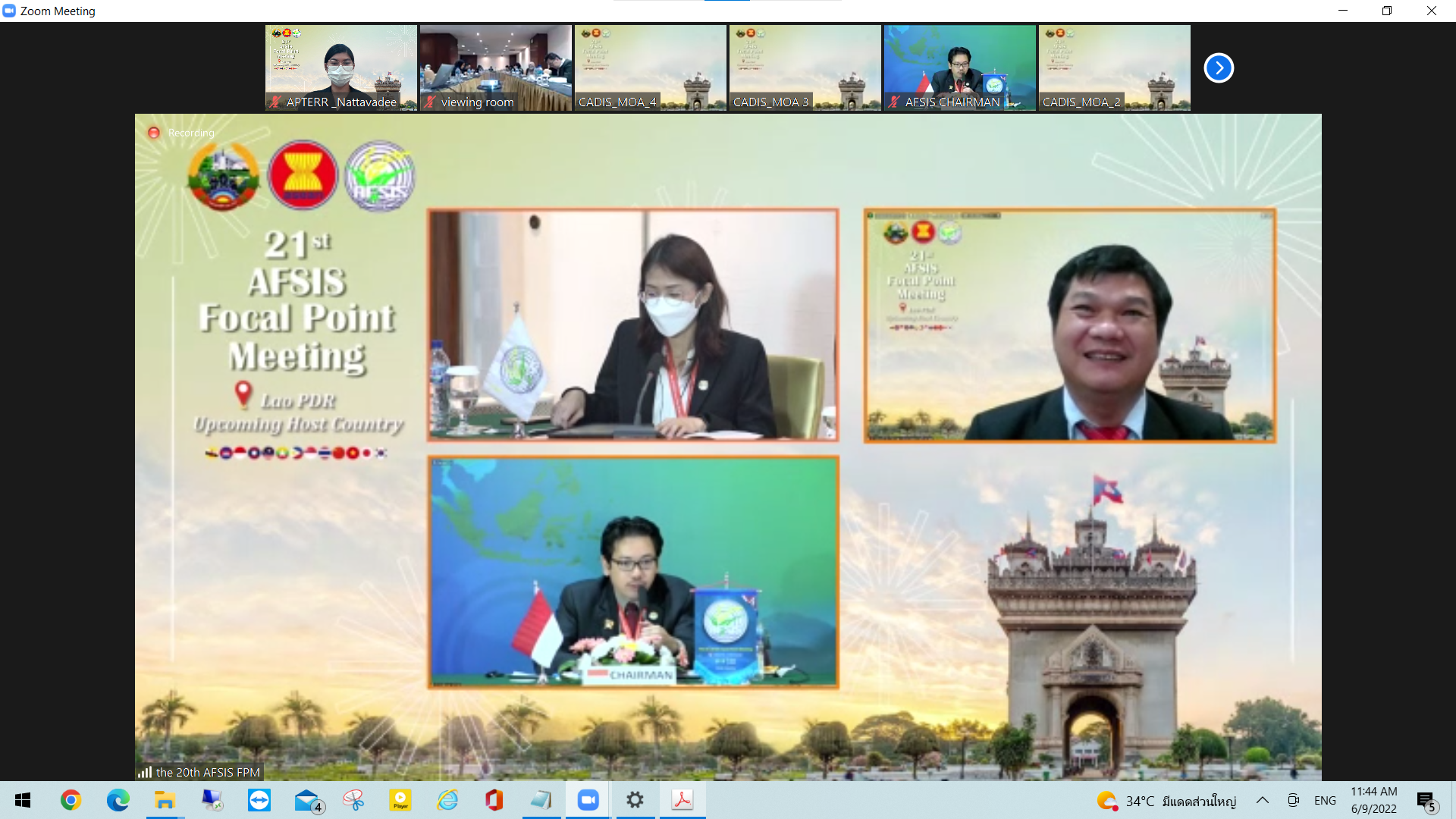This screenshot has height=819, width=1456.
Task: Launch TeamViewer from the taskbar
Action: point(259,800)
